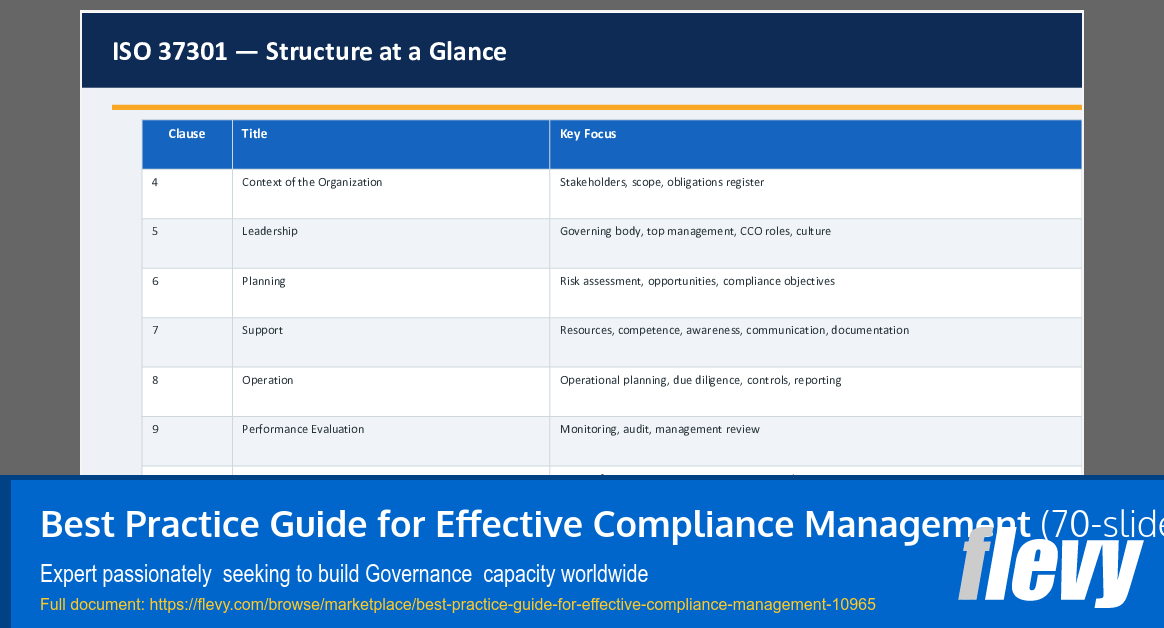Click the Clause column header

(186, 133)
